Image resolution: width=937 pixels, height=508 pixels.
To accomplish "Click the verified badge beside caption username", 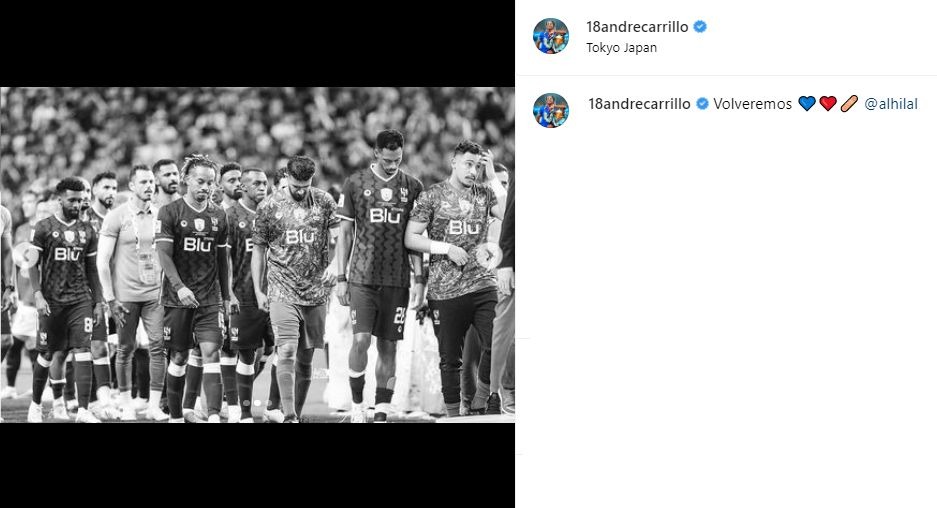I will tap(703, 104).
